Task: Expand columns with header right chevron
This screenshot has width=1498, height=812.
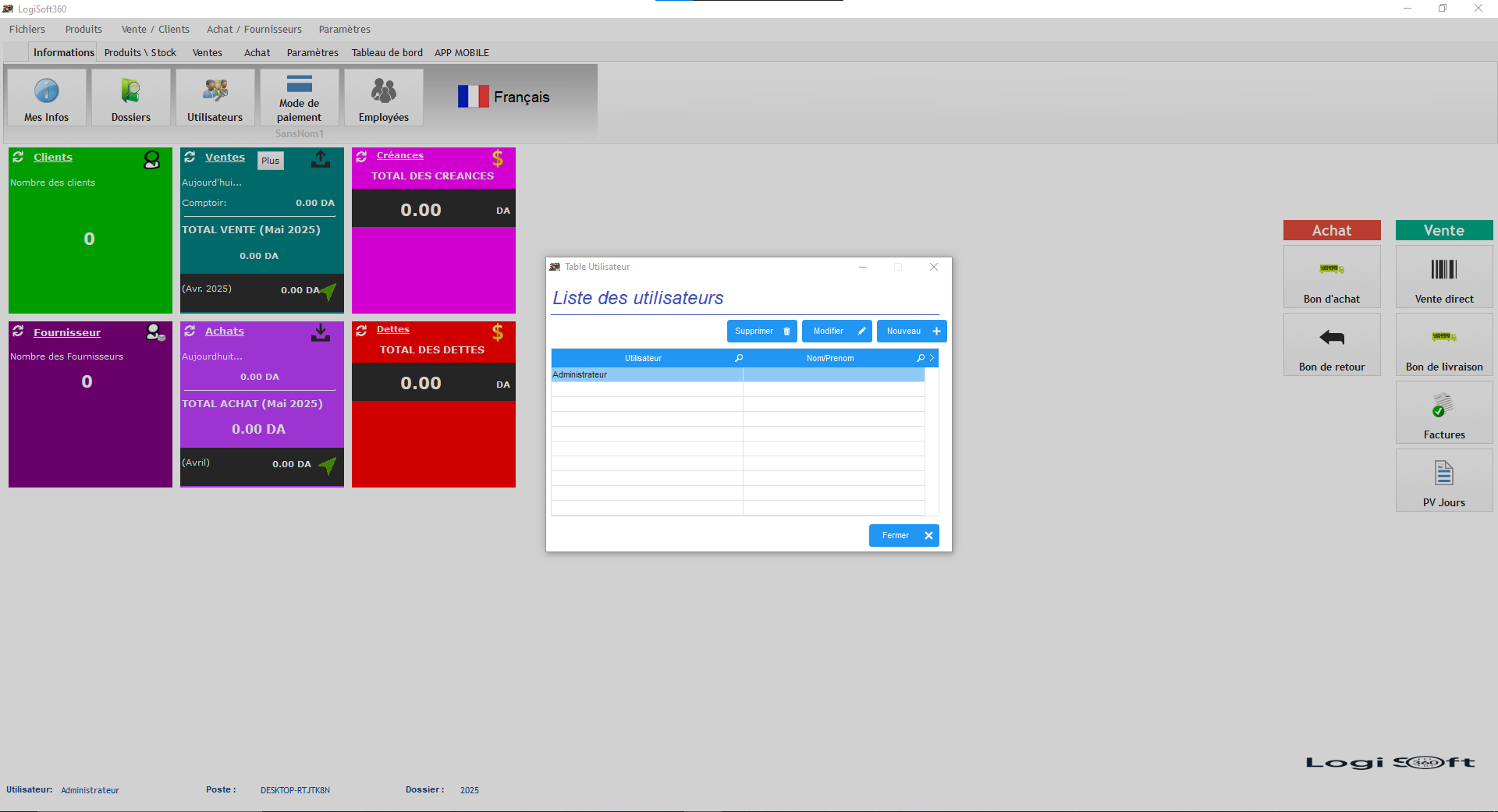Action: (x=932, y=358)
